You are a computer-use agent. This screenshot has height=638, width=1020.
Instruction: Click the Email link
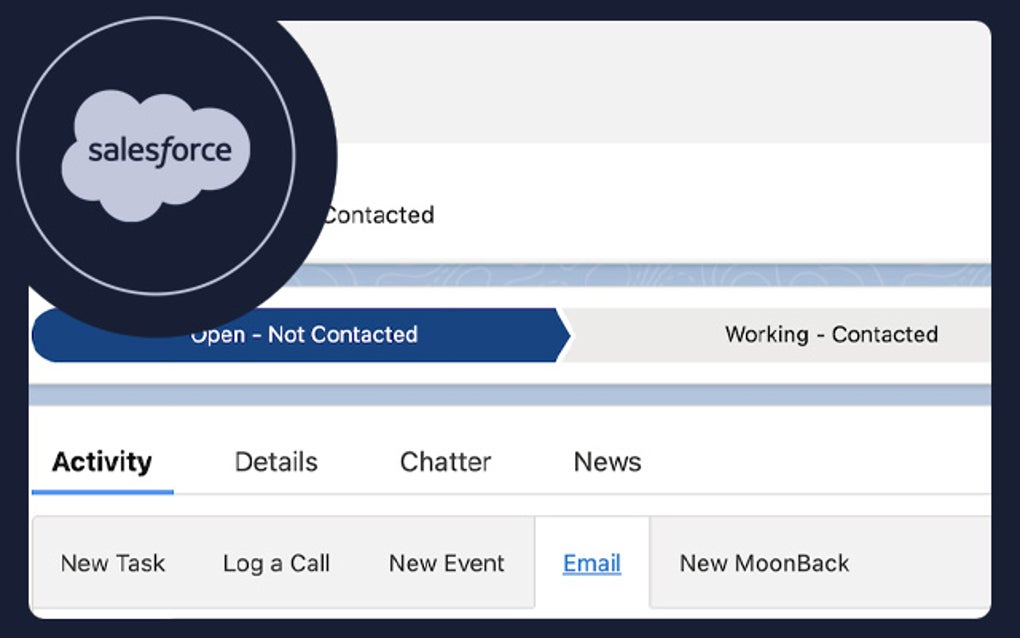592,563
